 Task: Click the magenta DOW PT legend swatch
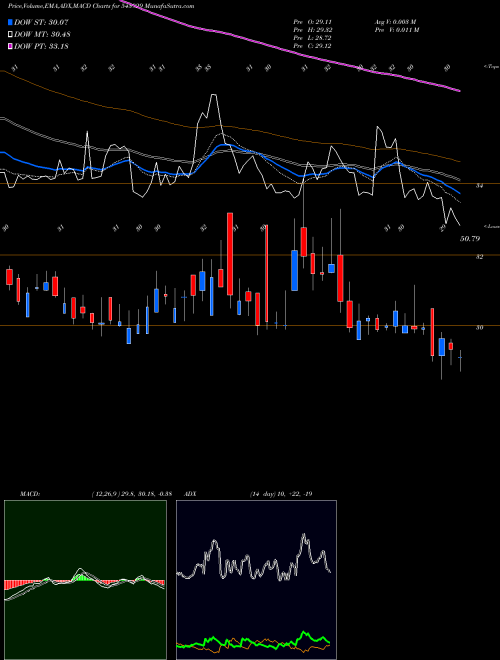tap(11, 46)
